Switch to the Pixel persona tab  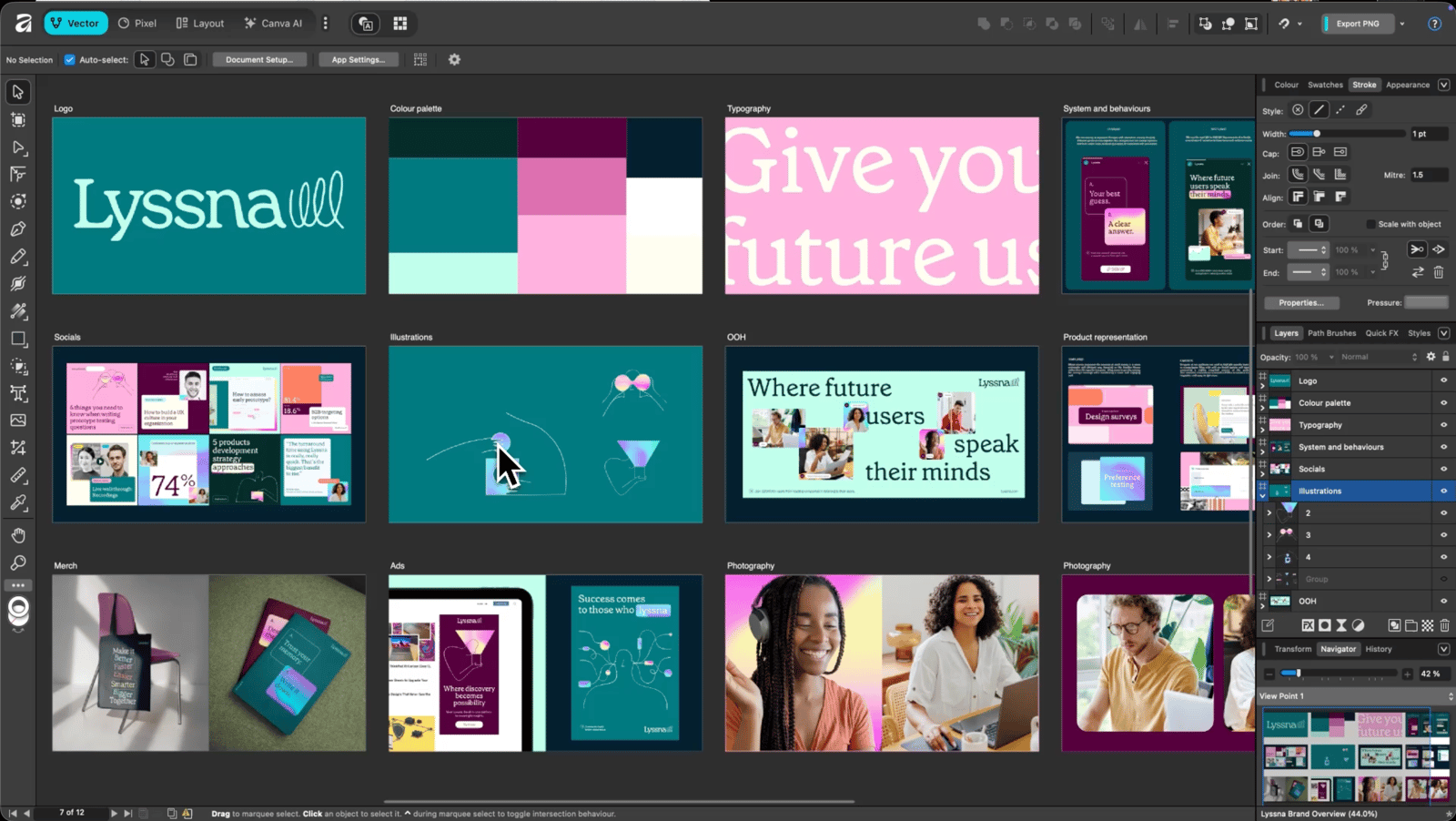(137, 24)
